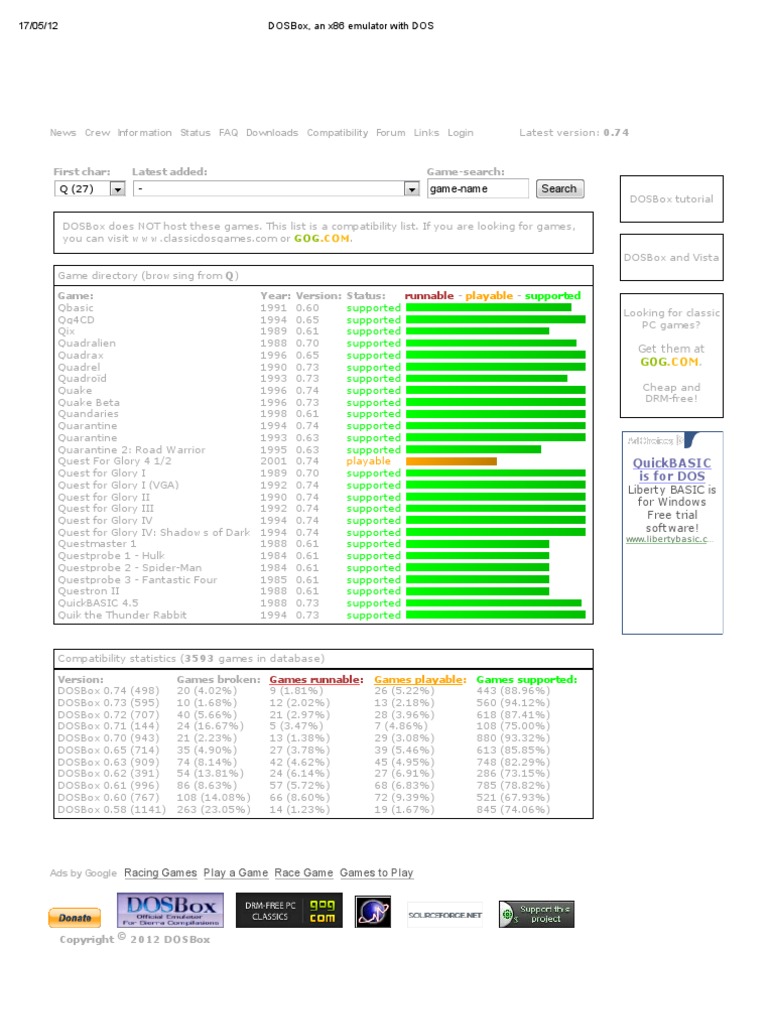The image size is (768, 1024).
Task: Open the Quake Beta game entry
Action: pos(88,402)
